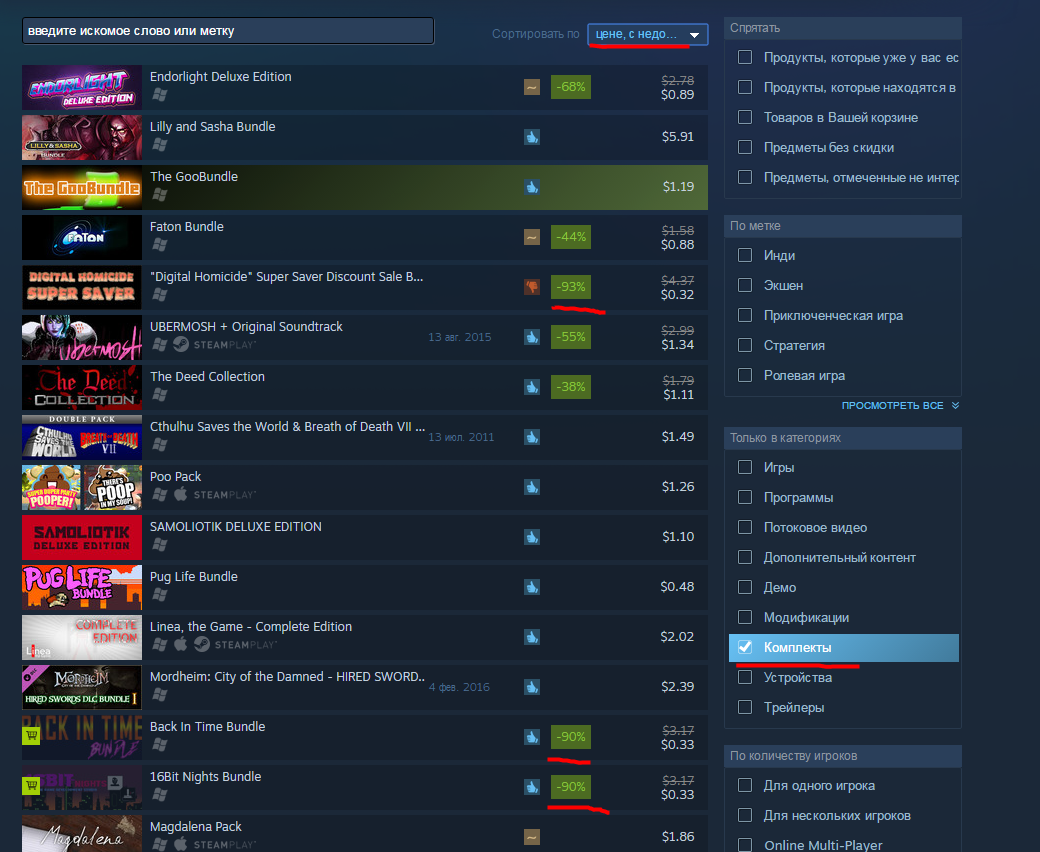This screenshot has height=852, width=1040.
Task: Open the Faton Bundle title
Action: pyautogui.click(x=186, y=226)
